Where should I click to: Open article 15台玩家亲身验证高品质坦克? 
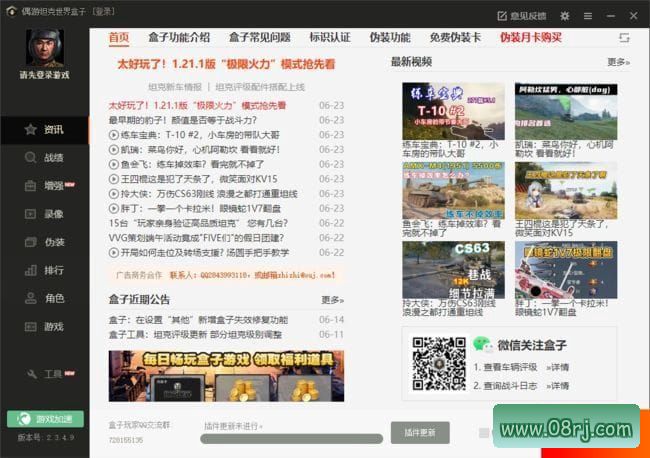[198, 223]
